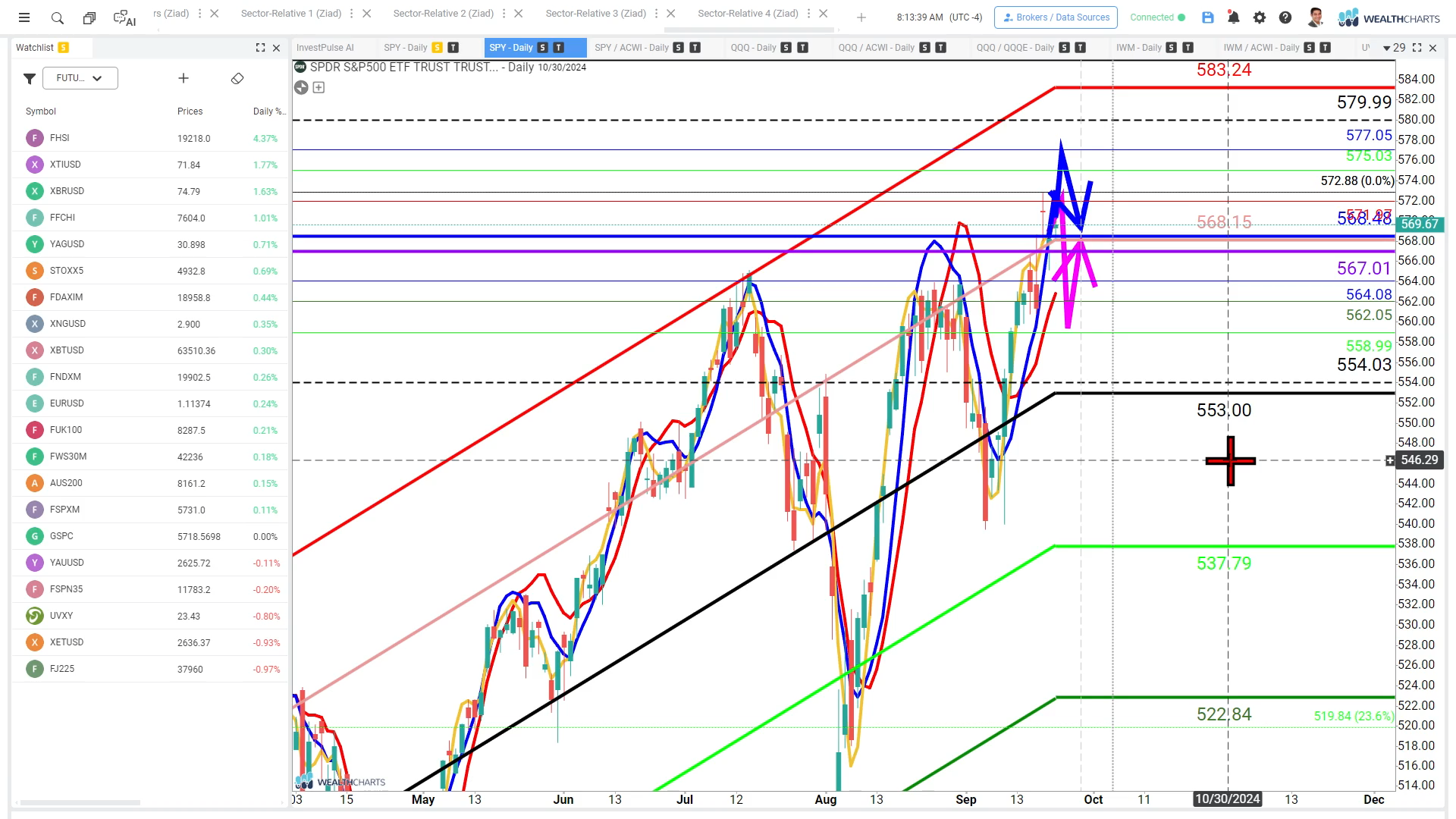Select XBTUSD row in watchlist
Image resolution: width=1456 pixels, height=819 pixels.
pyautogui.click(x=150, y=350)
